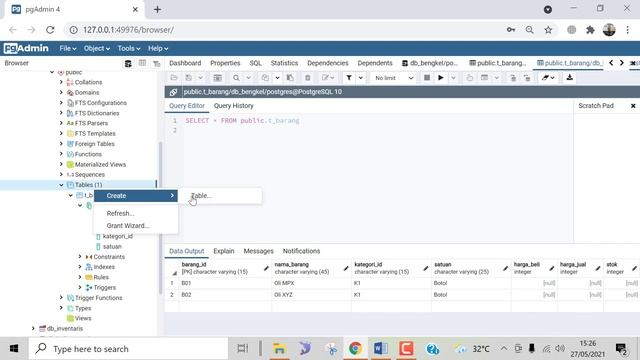The height and width of the screenshot is (360, 640).
Task: Click the Find magnifier icon
Action: [236, 78]
